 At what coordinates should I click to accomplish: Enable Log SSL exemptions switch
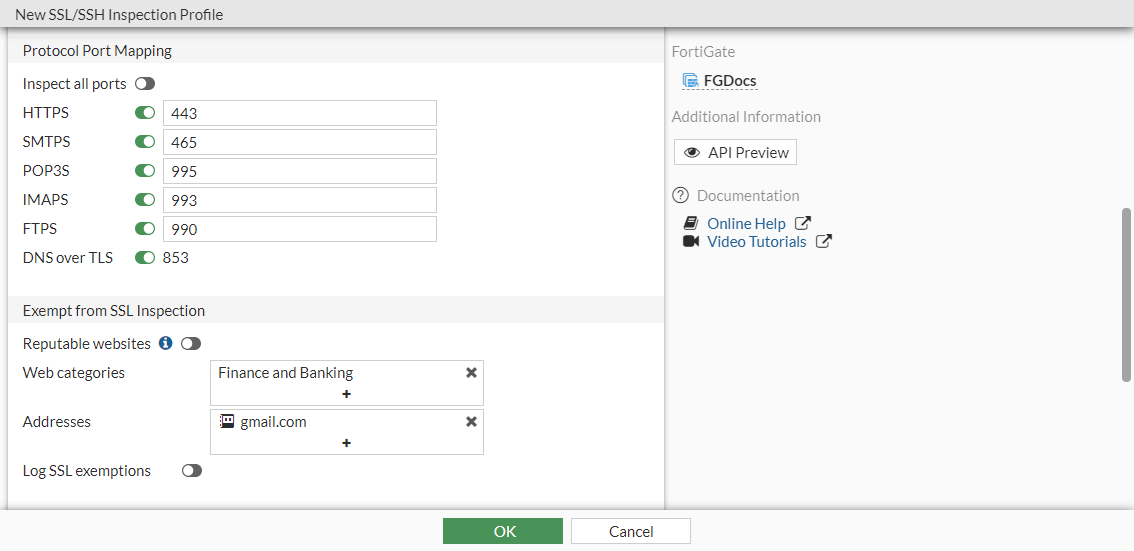tap(192, 471)
